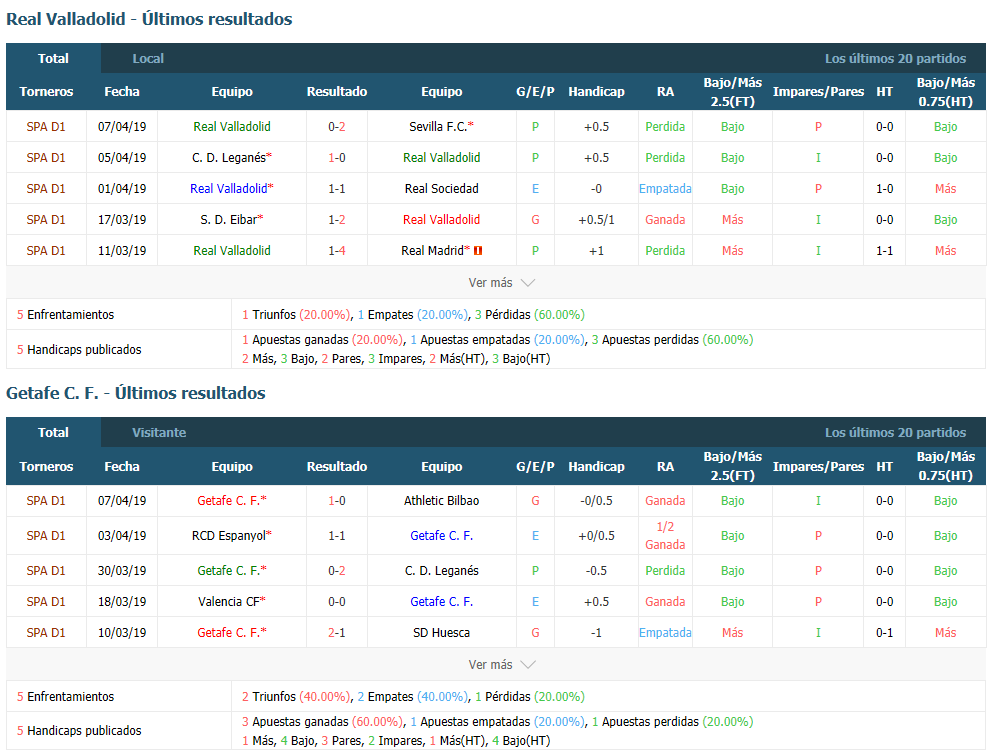Click handicap -0/0.5 in Athletic Bilbao row
The image size is (993, 756).
(x=596, y=501)
